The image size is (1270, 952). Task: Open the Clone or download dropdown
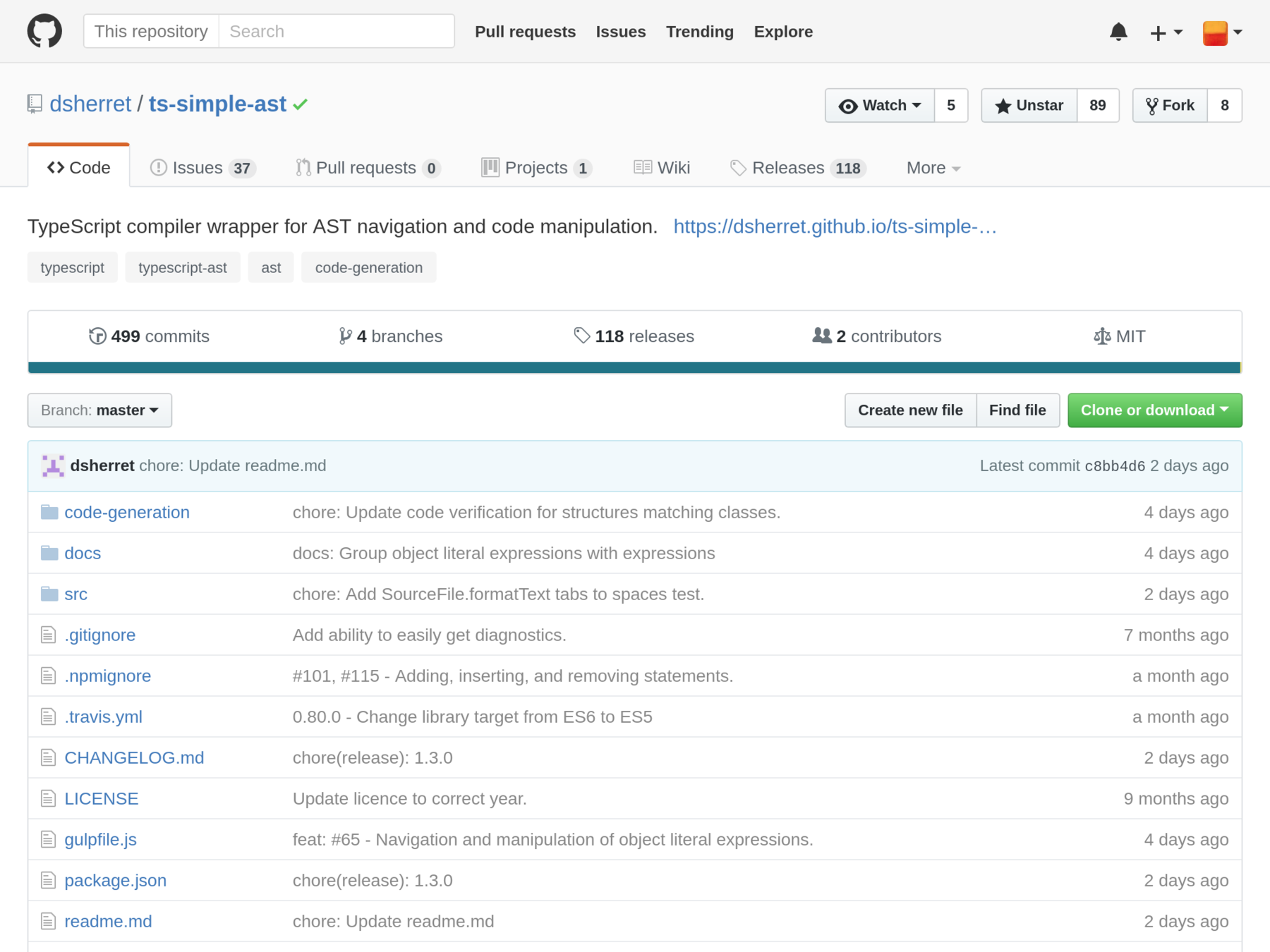click(x=1154, y=410)
